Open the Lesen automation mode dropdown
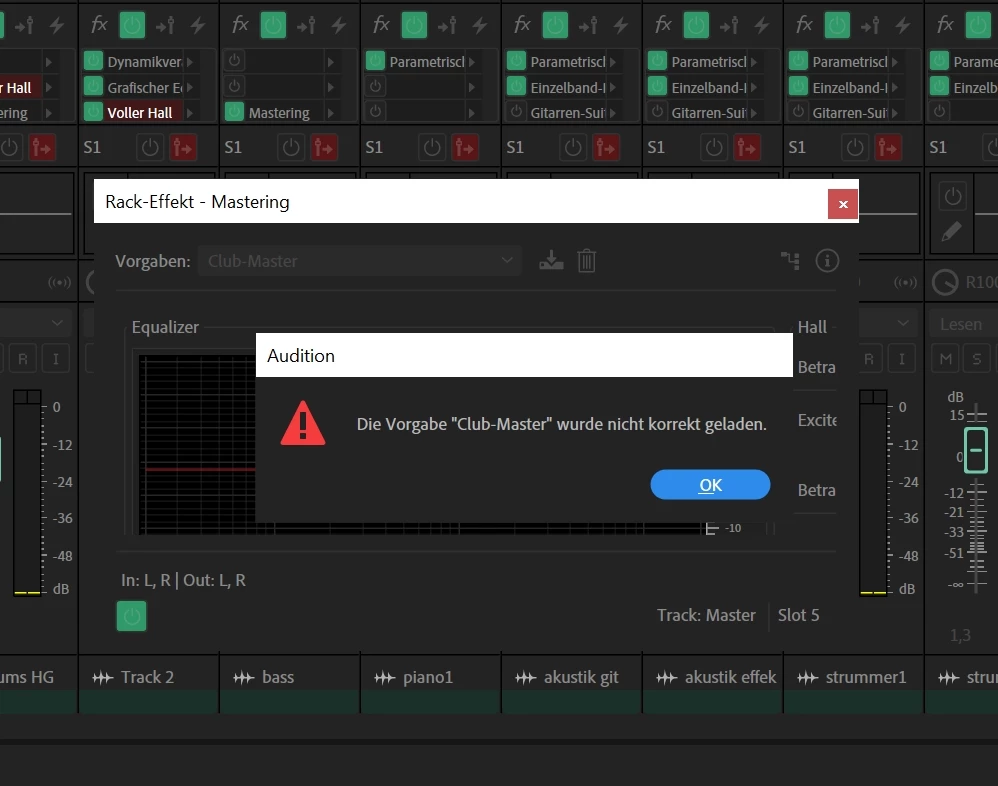Image resolution: width=998 pixels, height=786 pixels. pos(964,324)
